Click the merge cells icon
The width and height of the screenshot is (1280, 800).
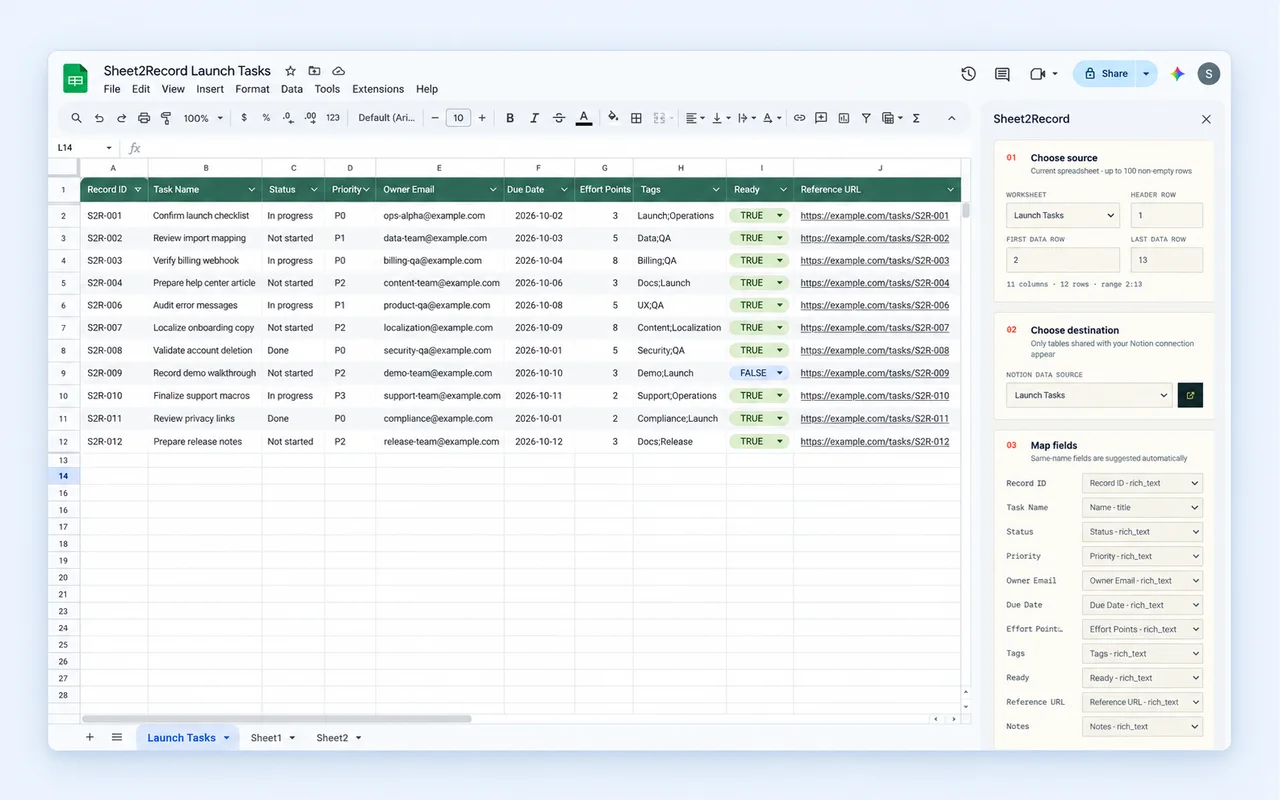pyautogui.click(x=661, y=118)
